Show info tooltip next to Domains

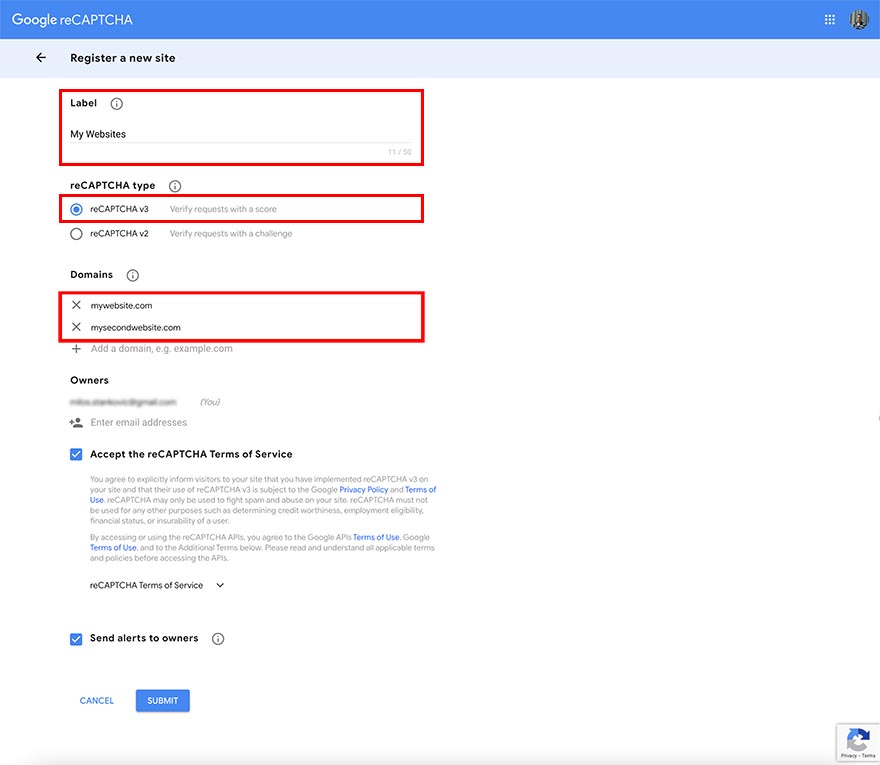[x=132, y=275]
